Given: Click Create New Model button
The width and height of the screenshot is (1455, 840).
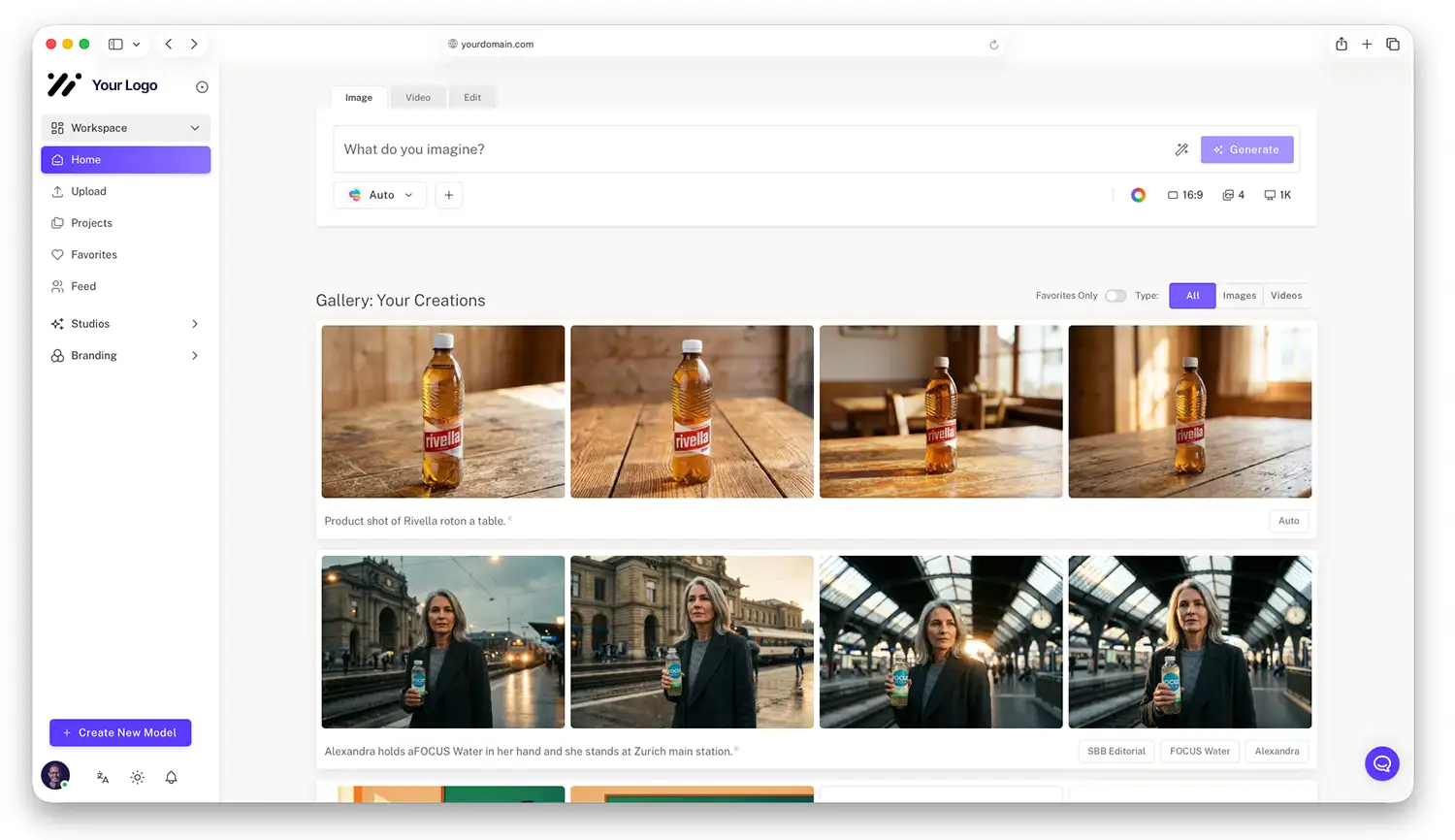Looking at the screenshot, I should (120, 733).
